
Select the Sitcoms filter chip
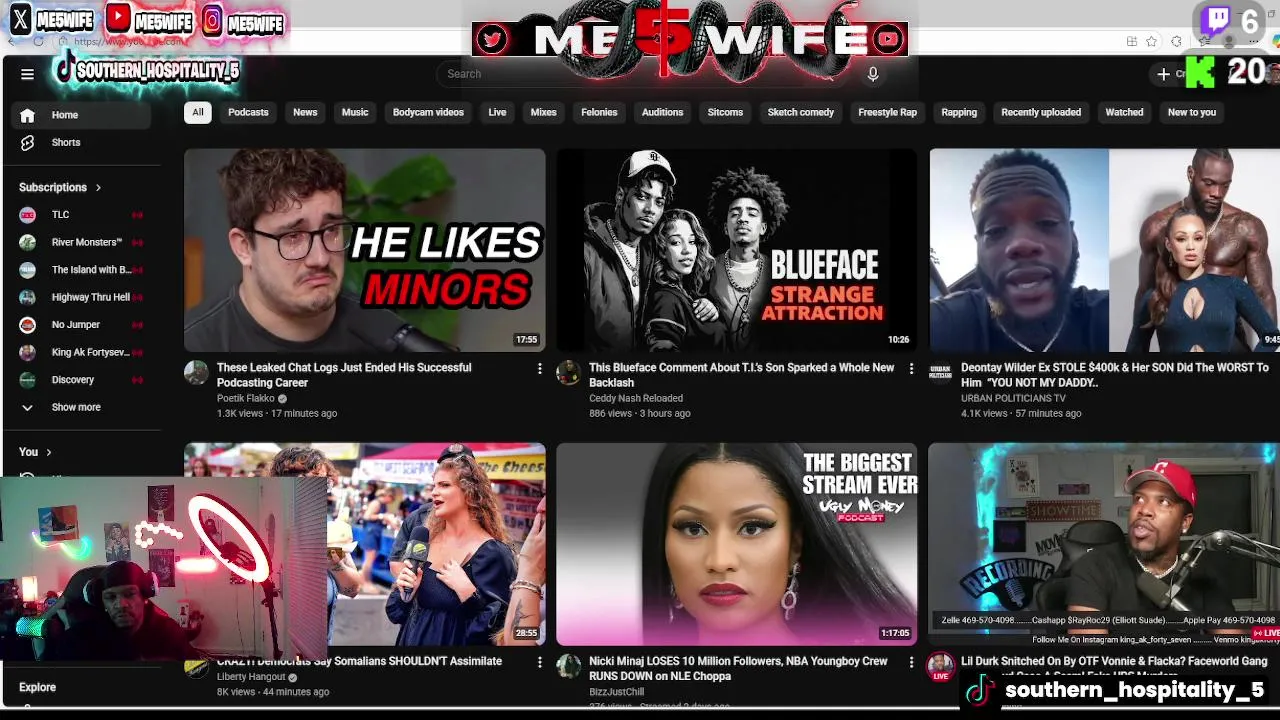tap(725, 113)
